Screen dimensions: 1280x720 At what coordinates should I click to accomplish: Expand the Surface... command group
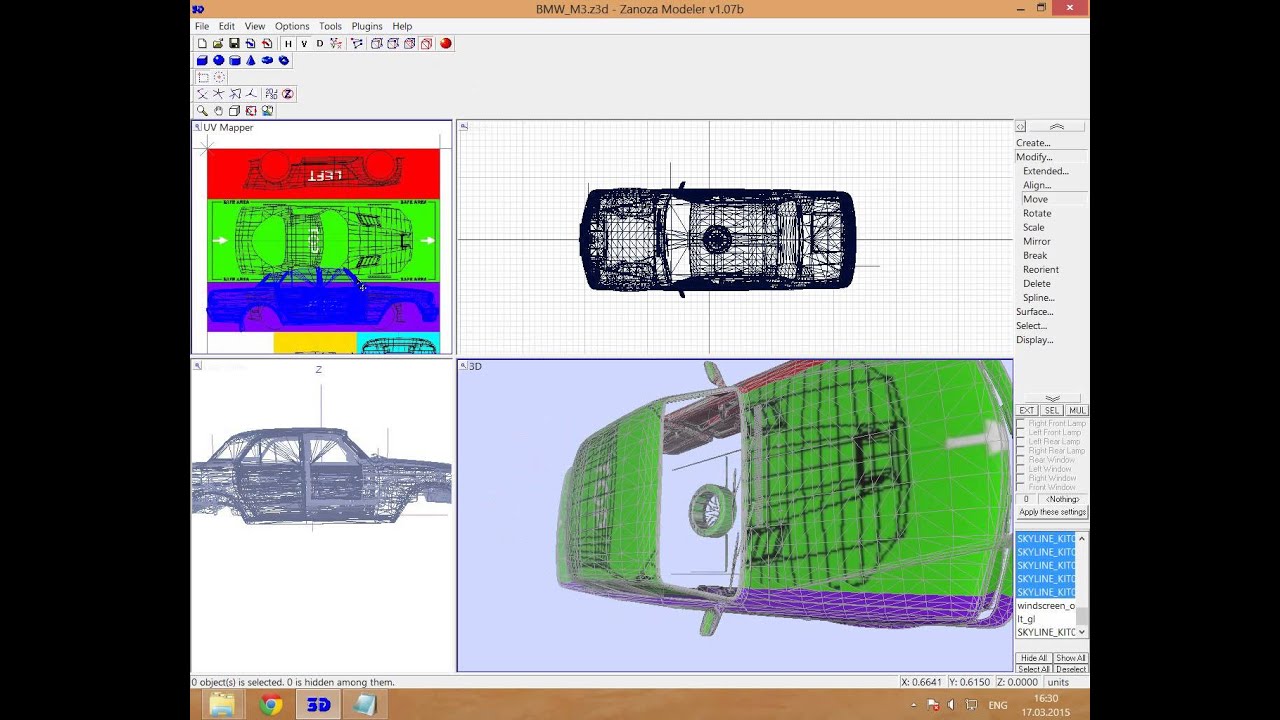[1035, 312]
